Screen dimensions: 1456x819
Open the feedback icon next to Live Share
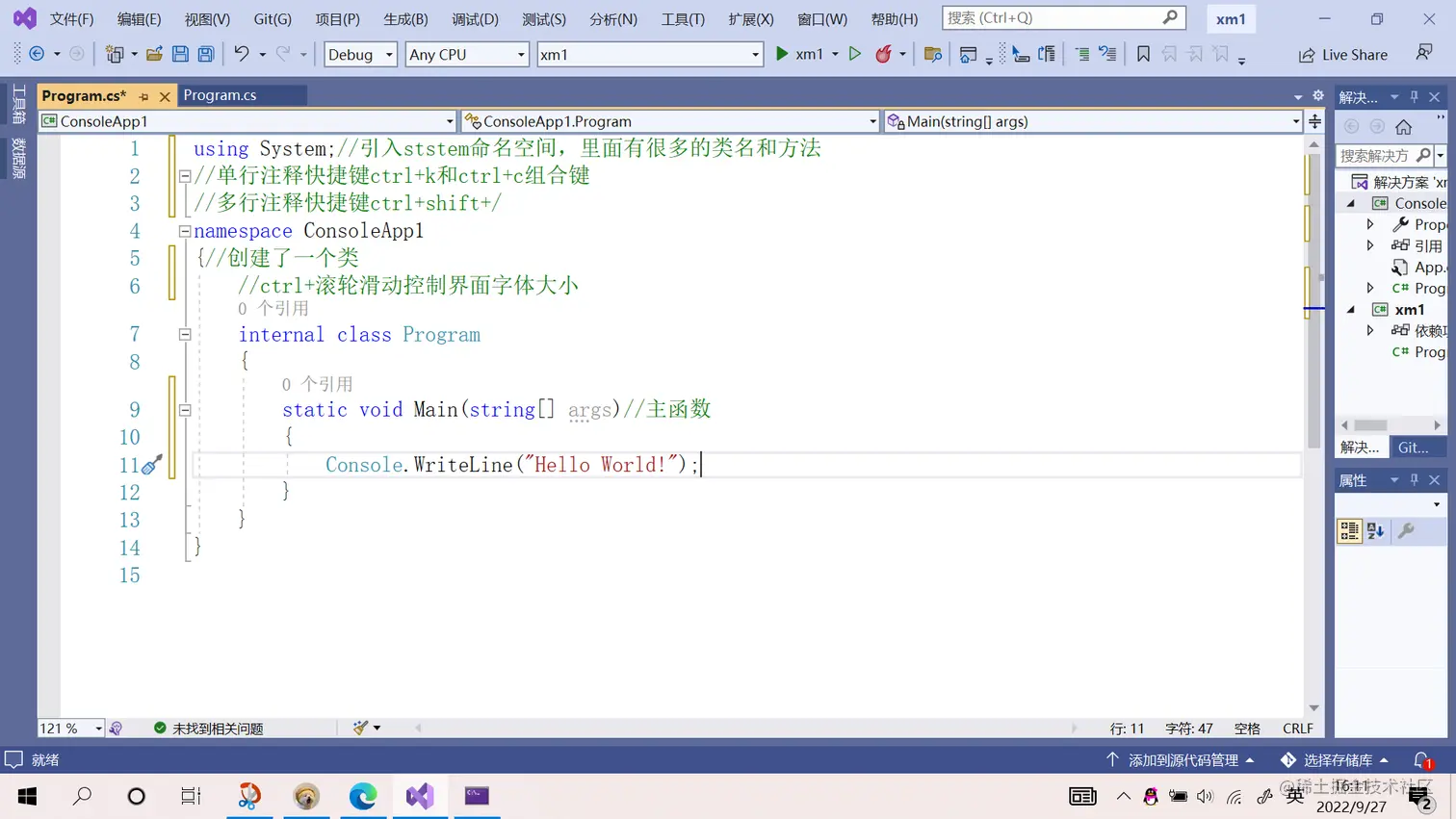(x=1424, y=54)
